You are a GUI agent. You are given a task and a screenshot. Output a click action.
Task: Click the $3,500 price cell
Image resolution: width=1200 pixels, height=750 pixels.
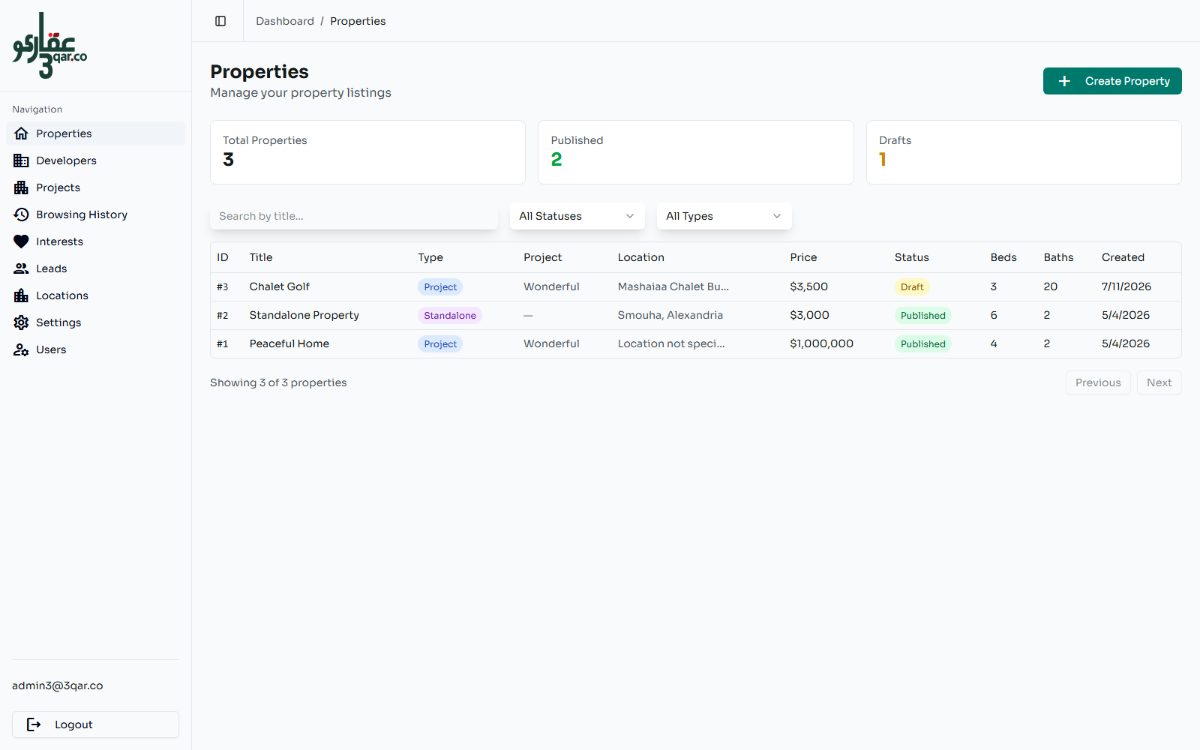click(809, 287)
